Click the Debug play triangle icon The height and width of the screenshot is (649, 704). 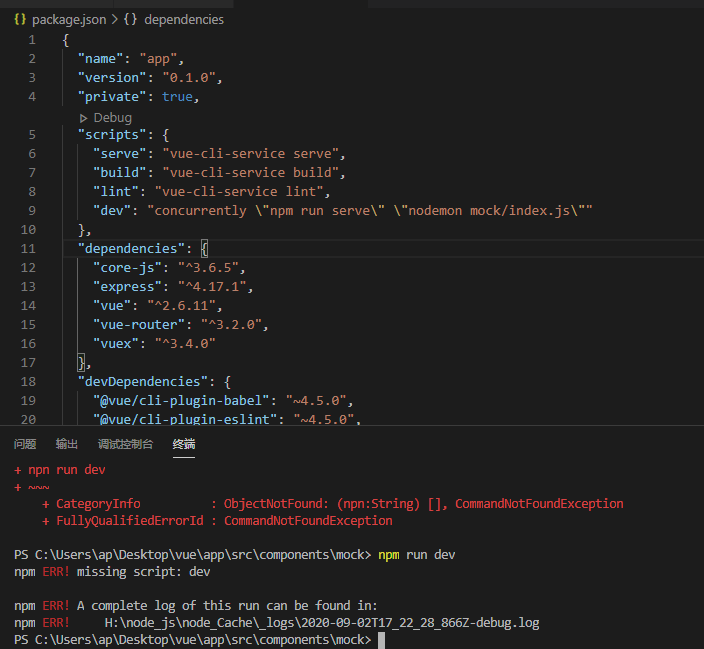(83, 118)
